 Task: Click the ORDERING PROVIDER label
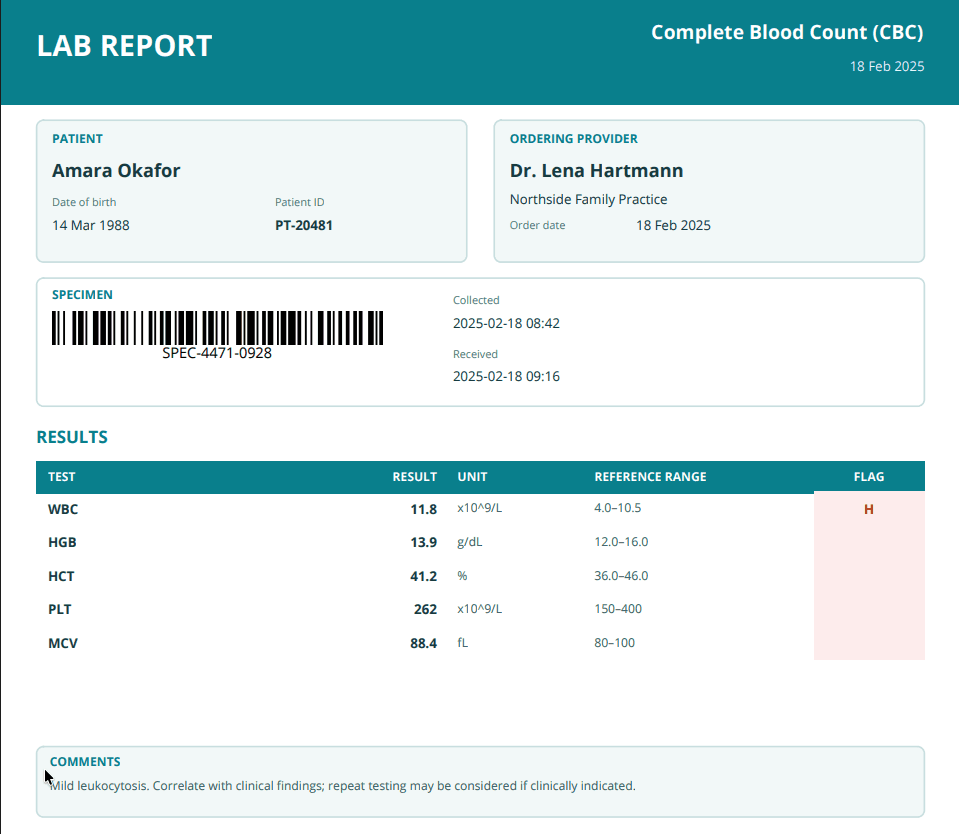(x=574, y=139)
